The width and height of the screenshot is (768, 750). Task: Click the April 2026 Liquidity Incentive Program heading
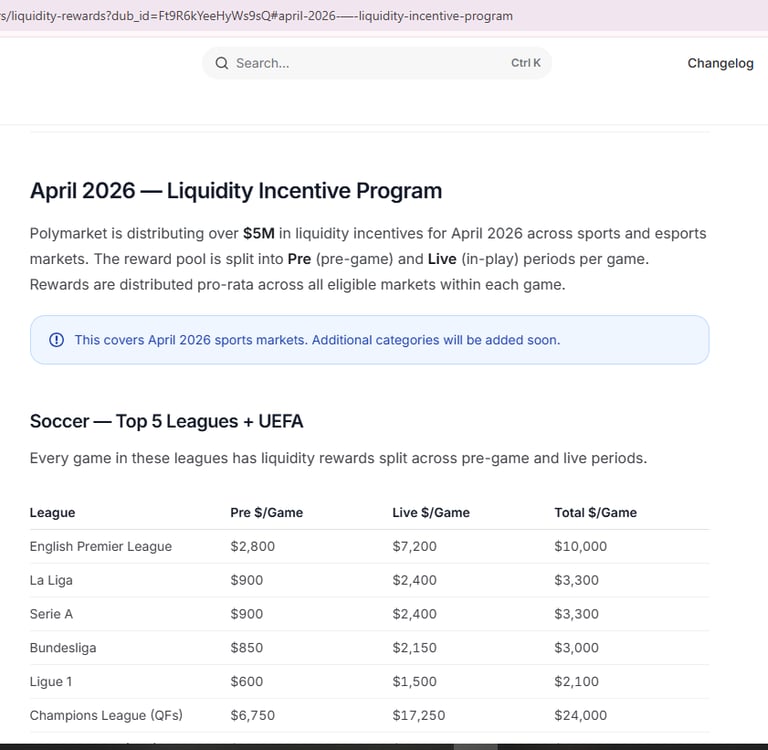236,190
